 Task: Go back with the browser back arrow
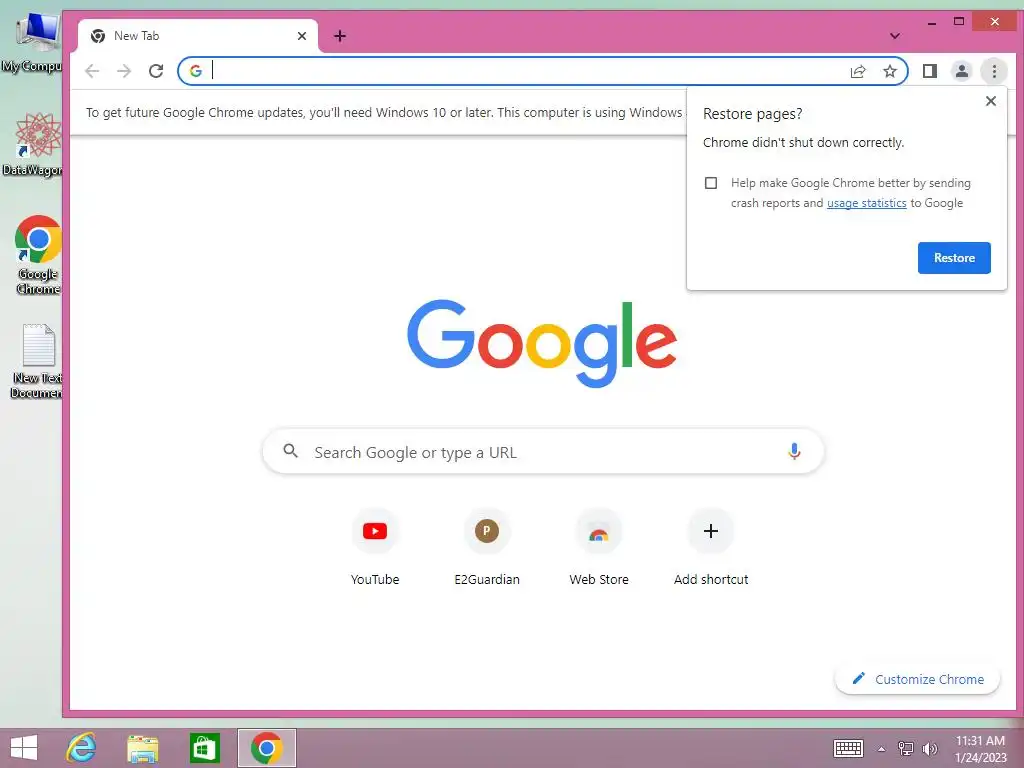(x=92, y=71)
